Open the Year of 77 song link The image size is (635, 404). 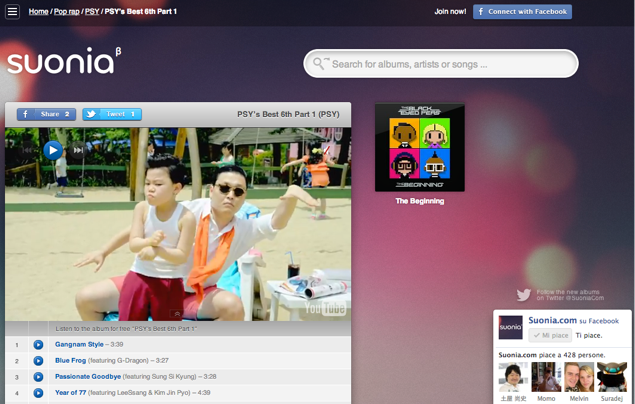pos(70,392)
